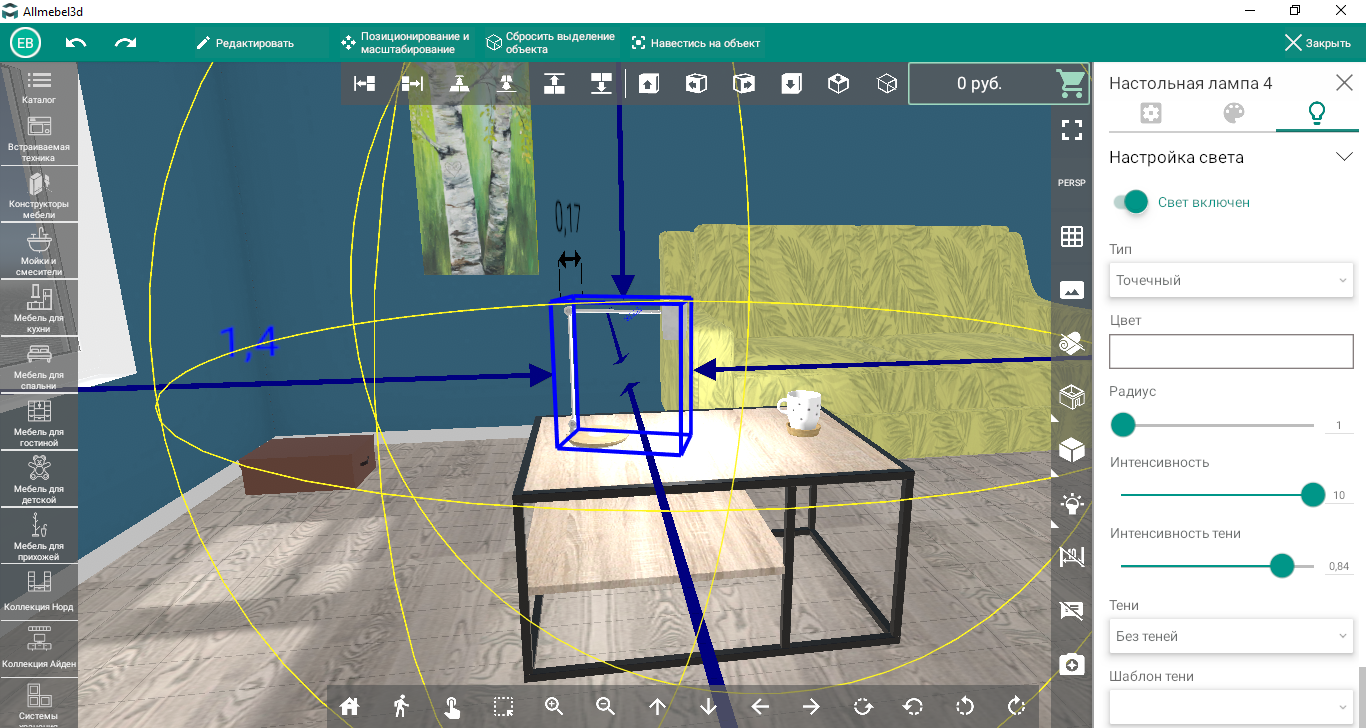This screenshot has height=728, width=1366.
Task: Click the cube front view icon
Action: [649, 84]
